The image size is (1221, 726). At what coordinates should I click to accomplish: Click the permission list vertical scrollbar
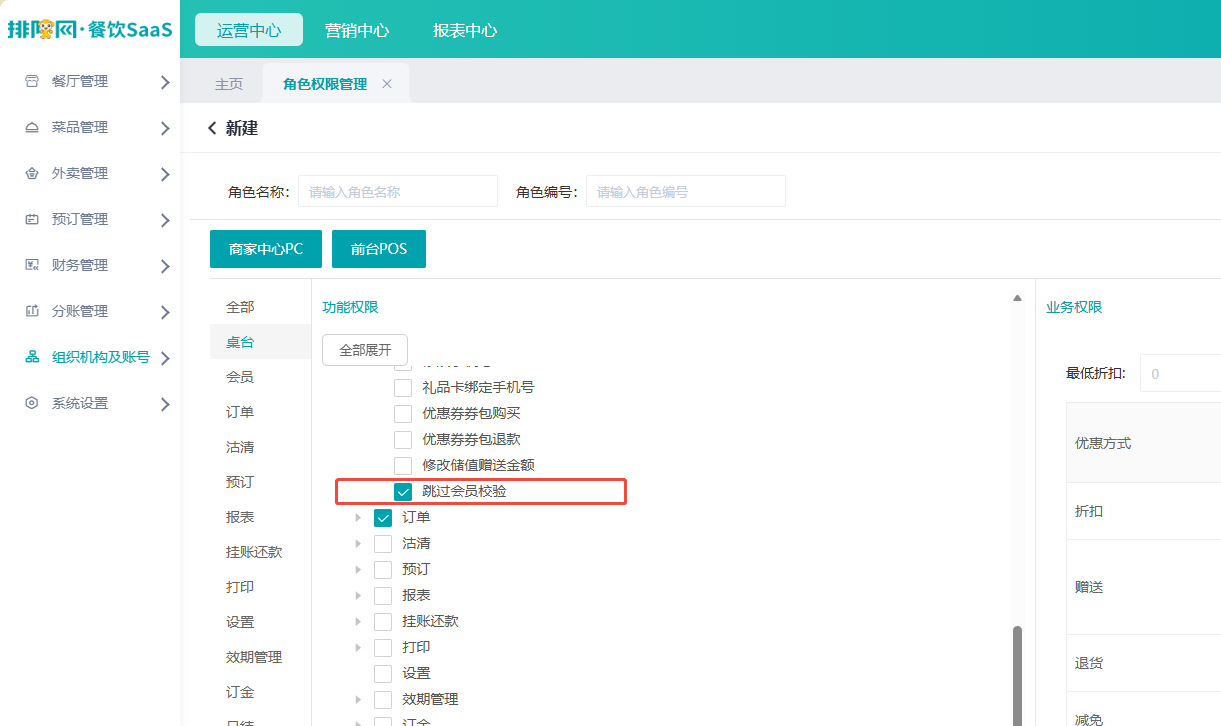(x=1018, y=675)
